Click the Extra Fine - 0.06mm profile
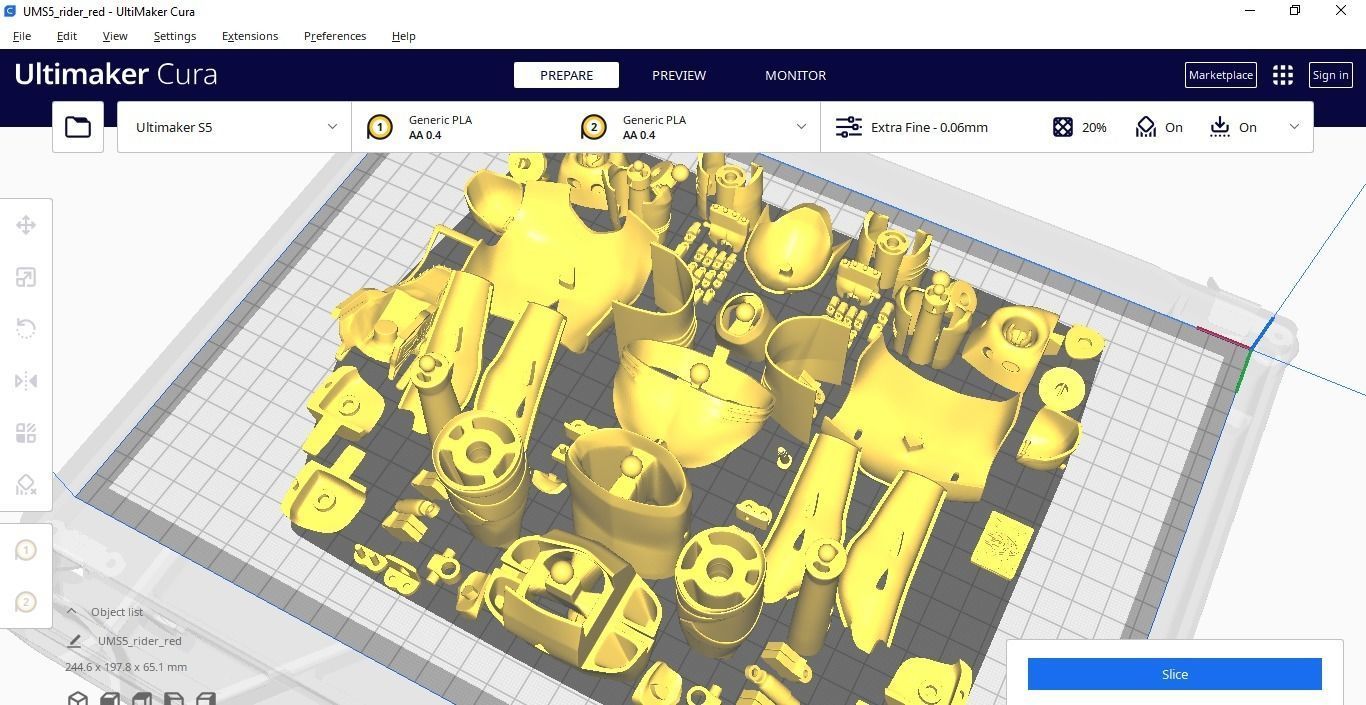The image size is (1366, 705). coord(929,127)
